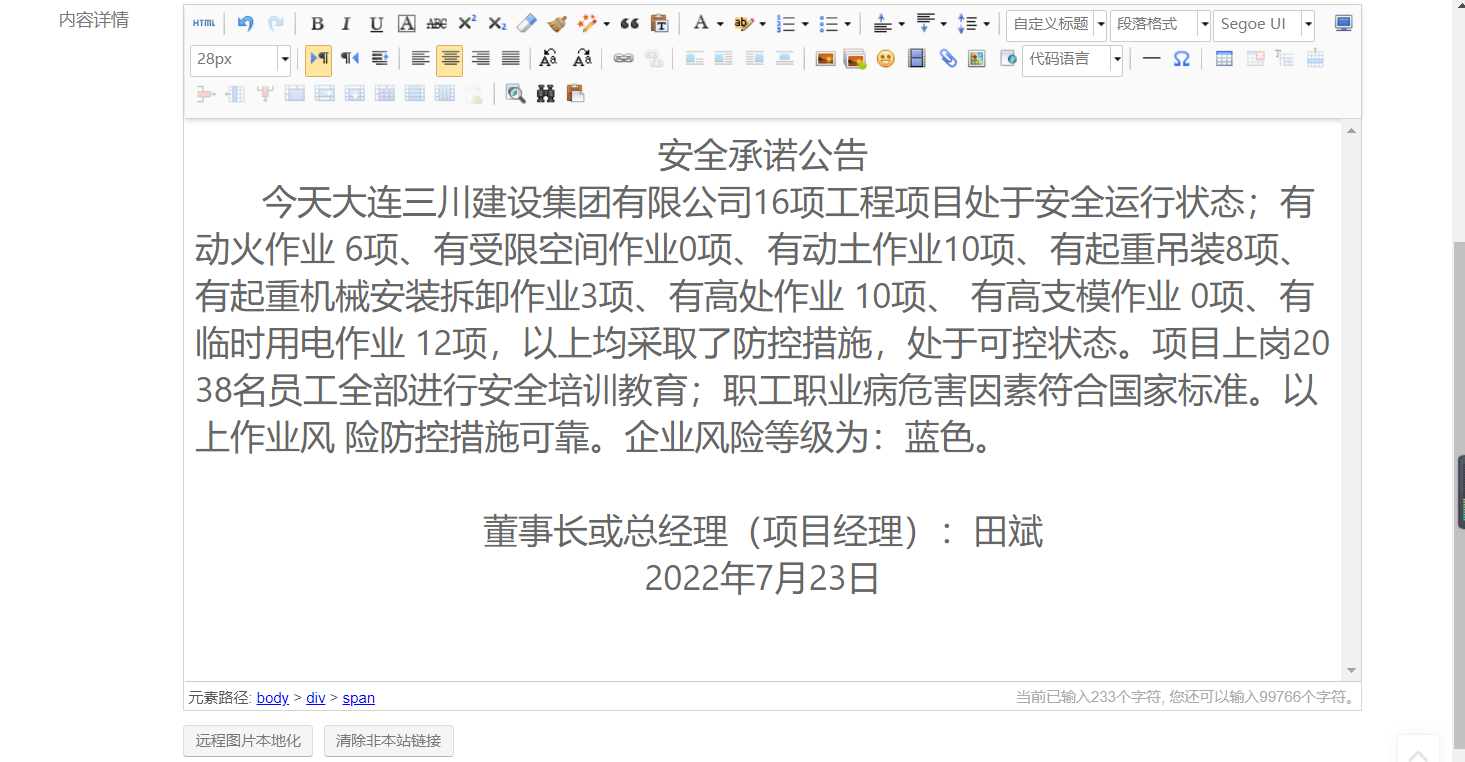Click the 清除非本站链接 button
Viewport: 1465px width, 762px height.
tap(388, 741)
